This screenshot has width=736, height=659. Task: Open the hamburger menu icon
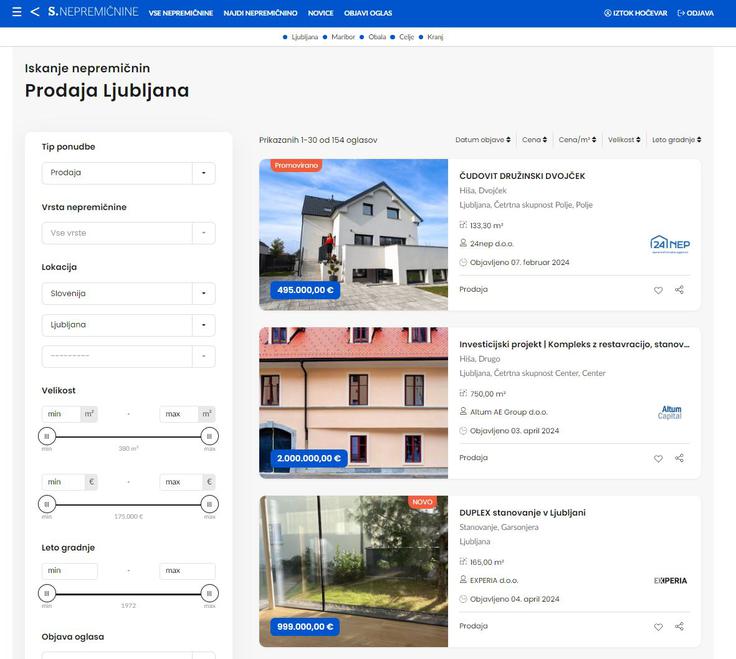click(16, 12)
